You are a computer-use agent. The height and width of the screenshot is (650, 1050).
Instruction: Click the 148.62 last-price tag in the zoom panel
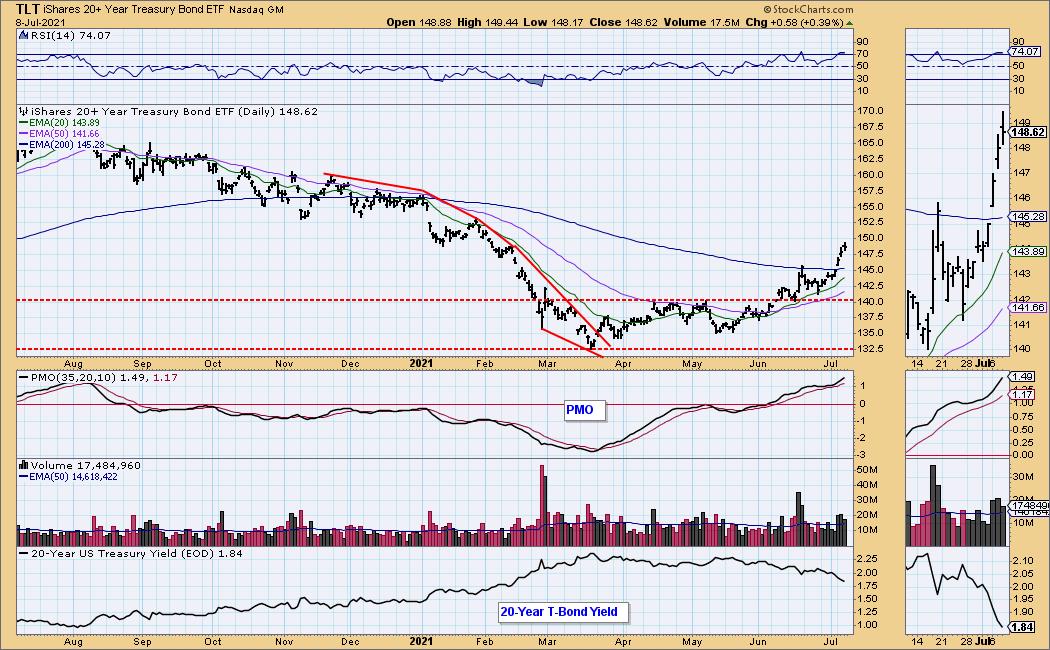click(1029, 133)
